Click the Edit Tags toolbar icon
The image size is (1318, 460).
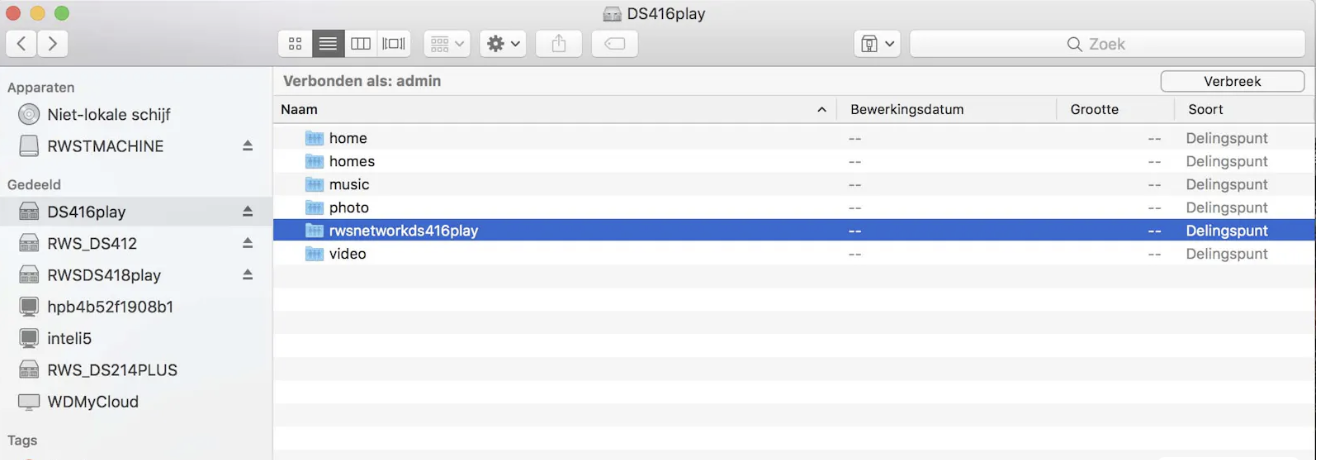pyautogui.click(x=614, y=44)
